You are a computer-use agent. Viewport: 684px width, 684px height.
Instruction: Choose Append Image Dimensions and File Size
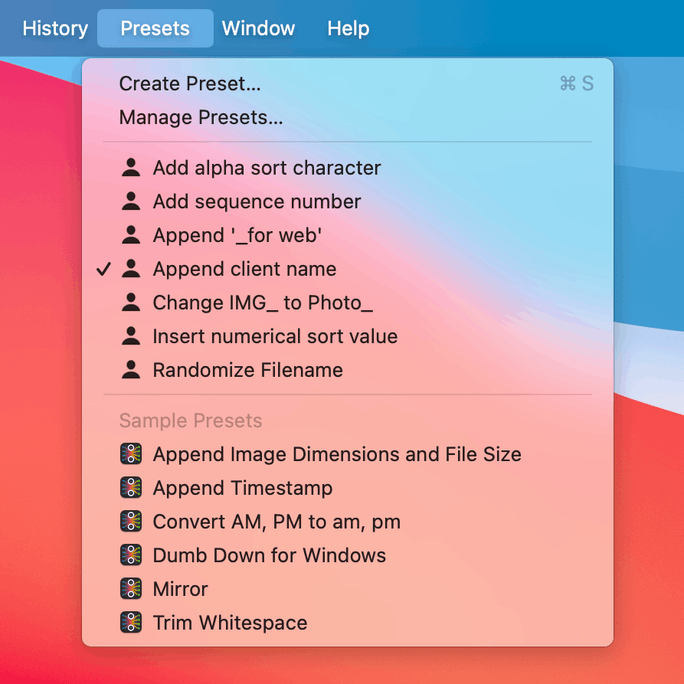click(x=337, y=454)
